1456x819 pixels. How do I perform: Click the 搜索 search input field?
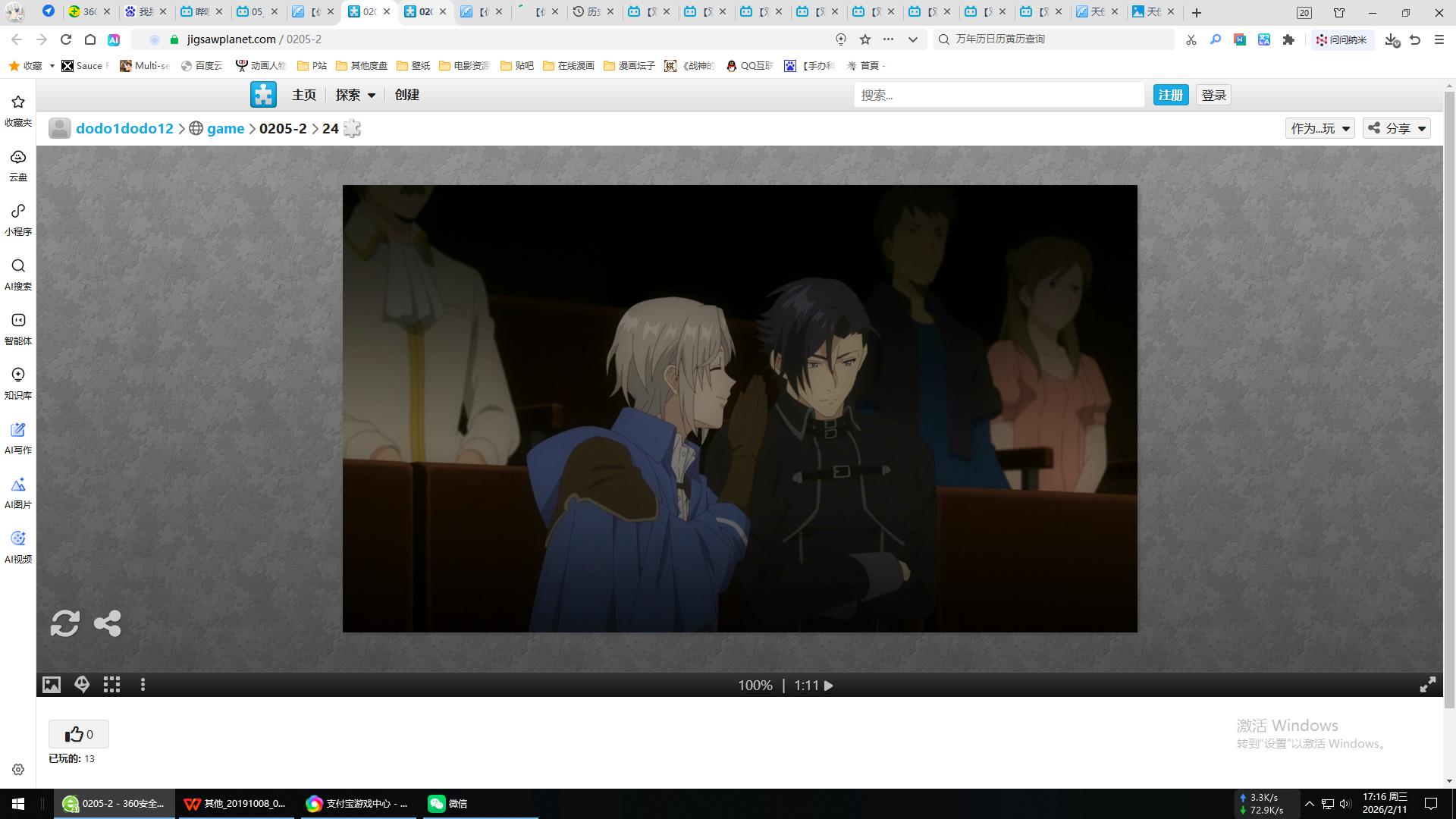[x=998, y=95]
